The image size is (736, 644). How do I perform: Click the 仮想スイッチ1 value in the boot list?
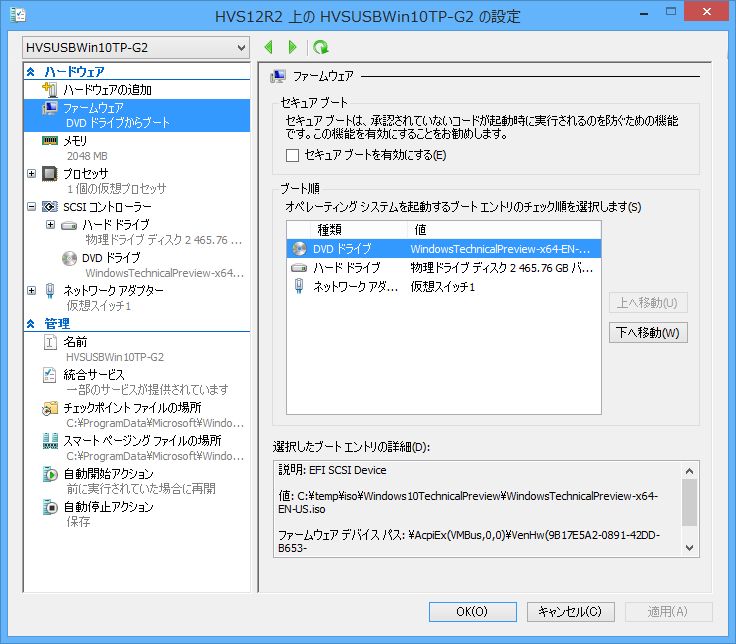(443, 287)
